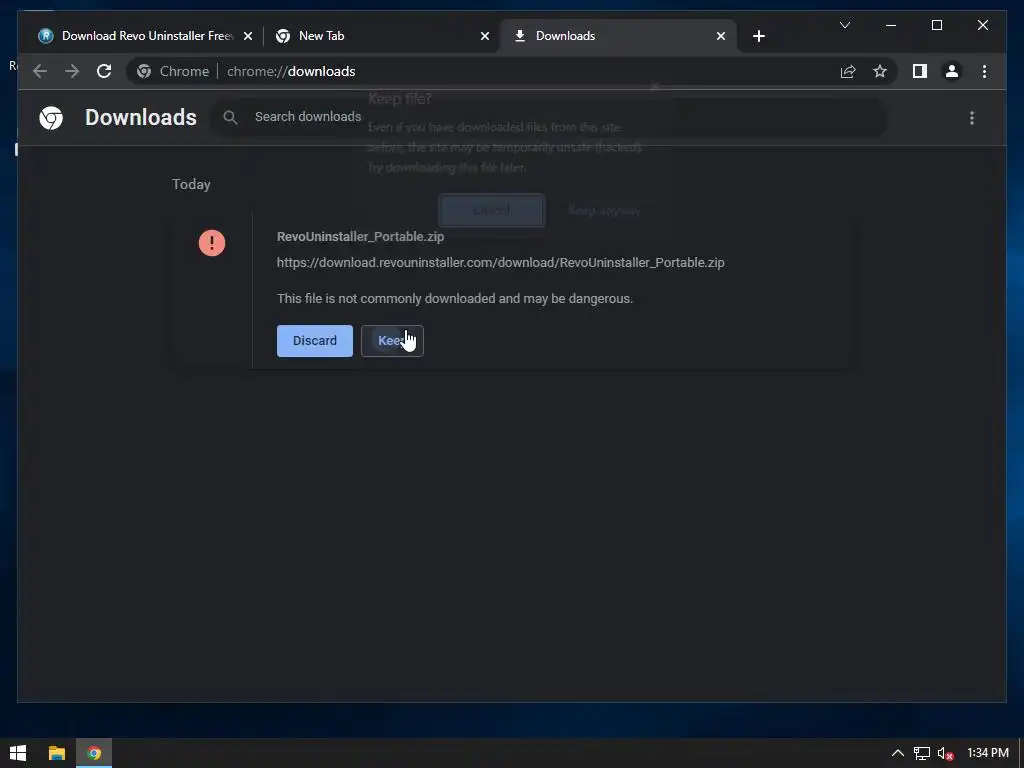Open File Explorer from taskbar
The height and width of the screenshot is (768, 1024).
57,753
